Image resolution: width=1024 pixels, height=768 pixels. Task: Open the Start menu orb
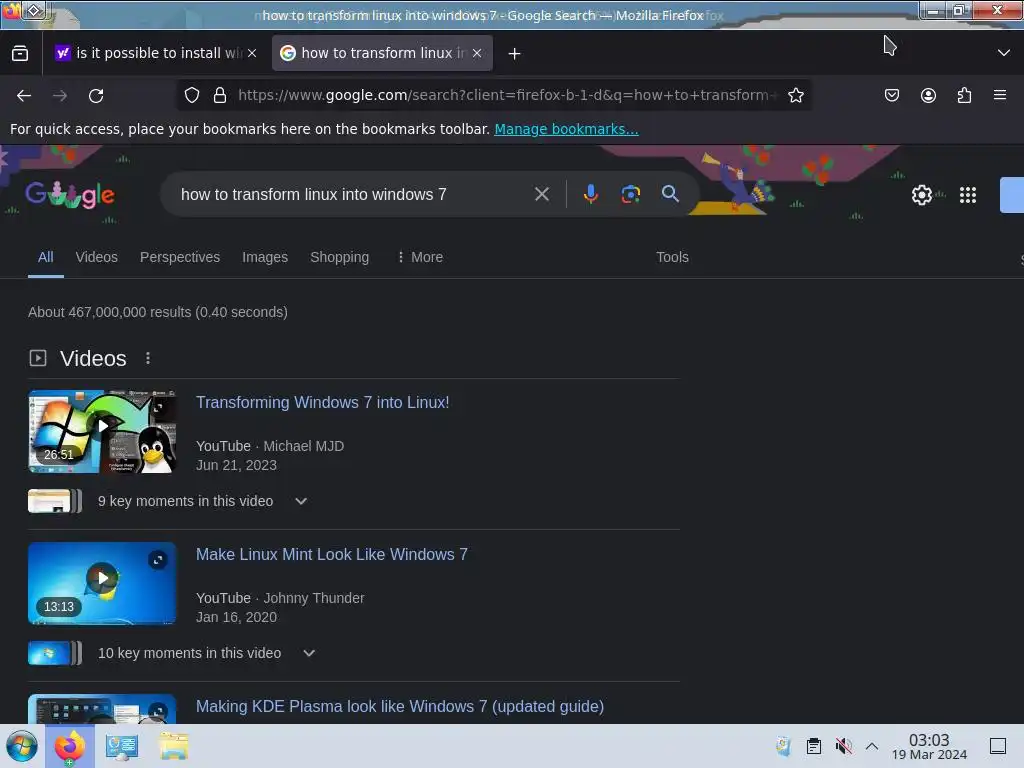pyautogui.click(x=21, y=746)
